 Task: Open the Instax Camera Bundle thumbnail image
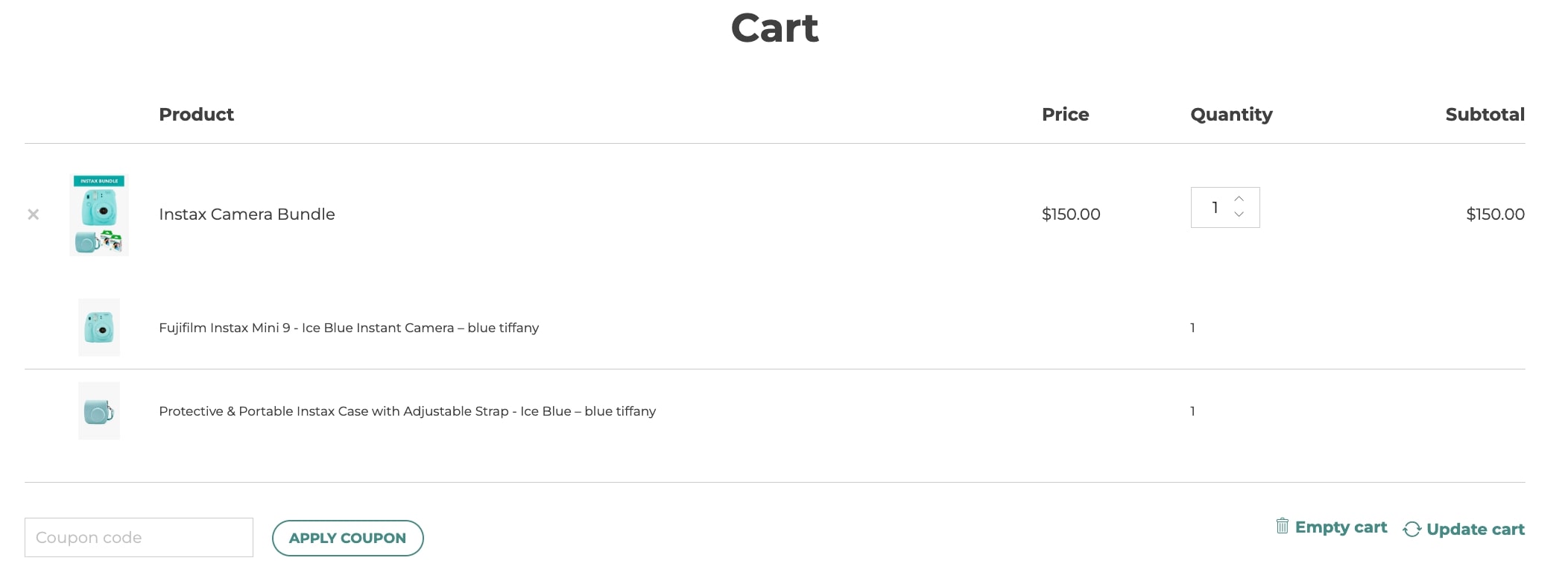99,215
